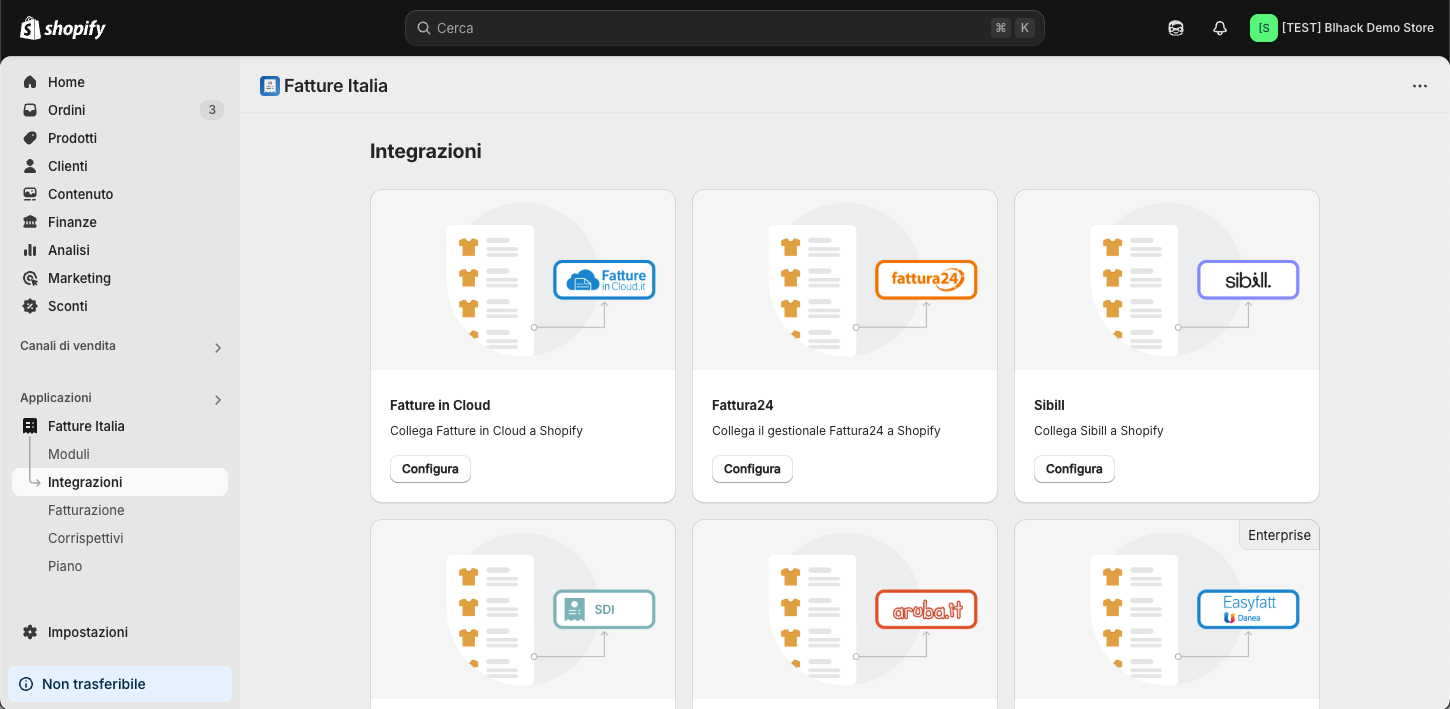Configure the Fattura24 integration
This screenshot has width=1450, height=709.
(752, 469)
